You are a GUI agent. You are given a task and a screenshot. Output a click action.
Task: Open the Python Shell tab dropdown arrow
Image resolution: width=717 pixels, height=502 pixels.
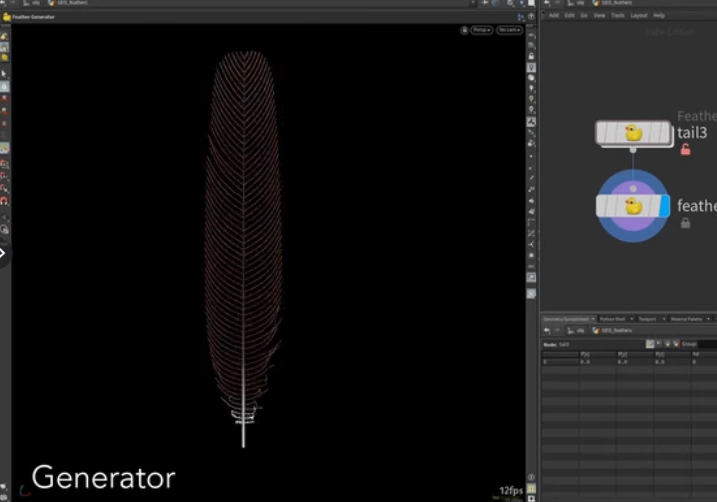(631, 319)
